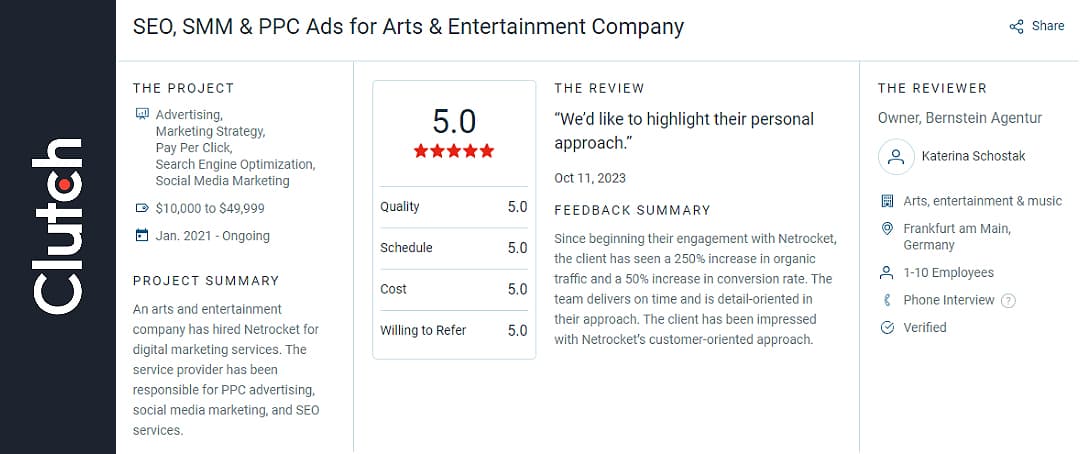Click the Share icon
1080x454 pixels.
(x=1016, y=26)
